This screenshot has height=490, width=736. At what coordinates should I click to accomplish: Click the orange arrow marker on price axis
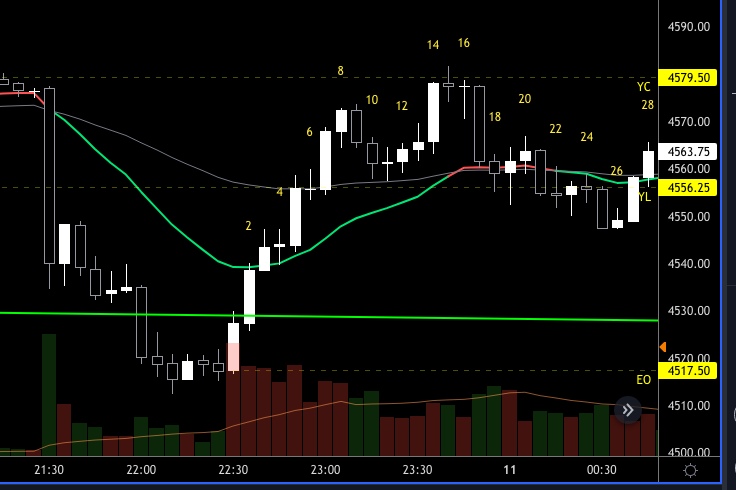pyautogui.click(x=663, y=347)
